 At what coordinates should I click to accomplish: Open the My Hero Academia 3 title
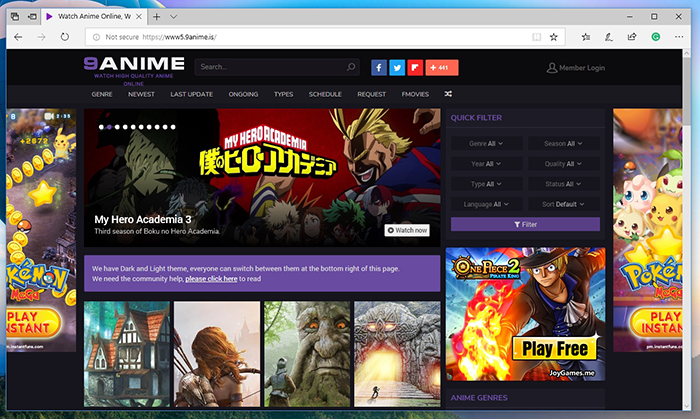point(143,220)
